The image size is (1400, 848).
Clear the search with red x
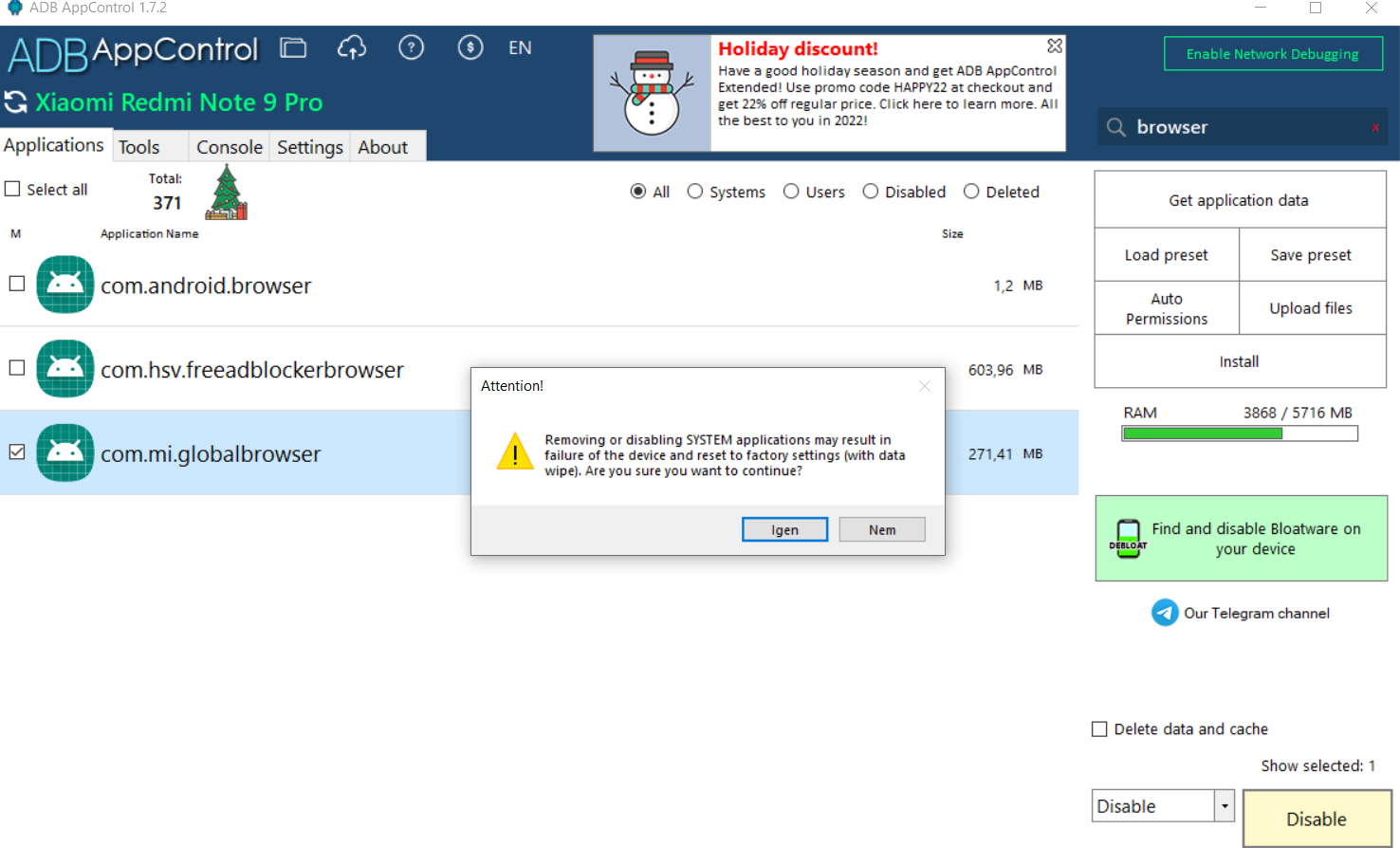click(x=1375, y=128)
